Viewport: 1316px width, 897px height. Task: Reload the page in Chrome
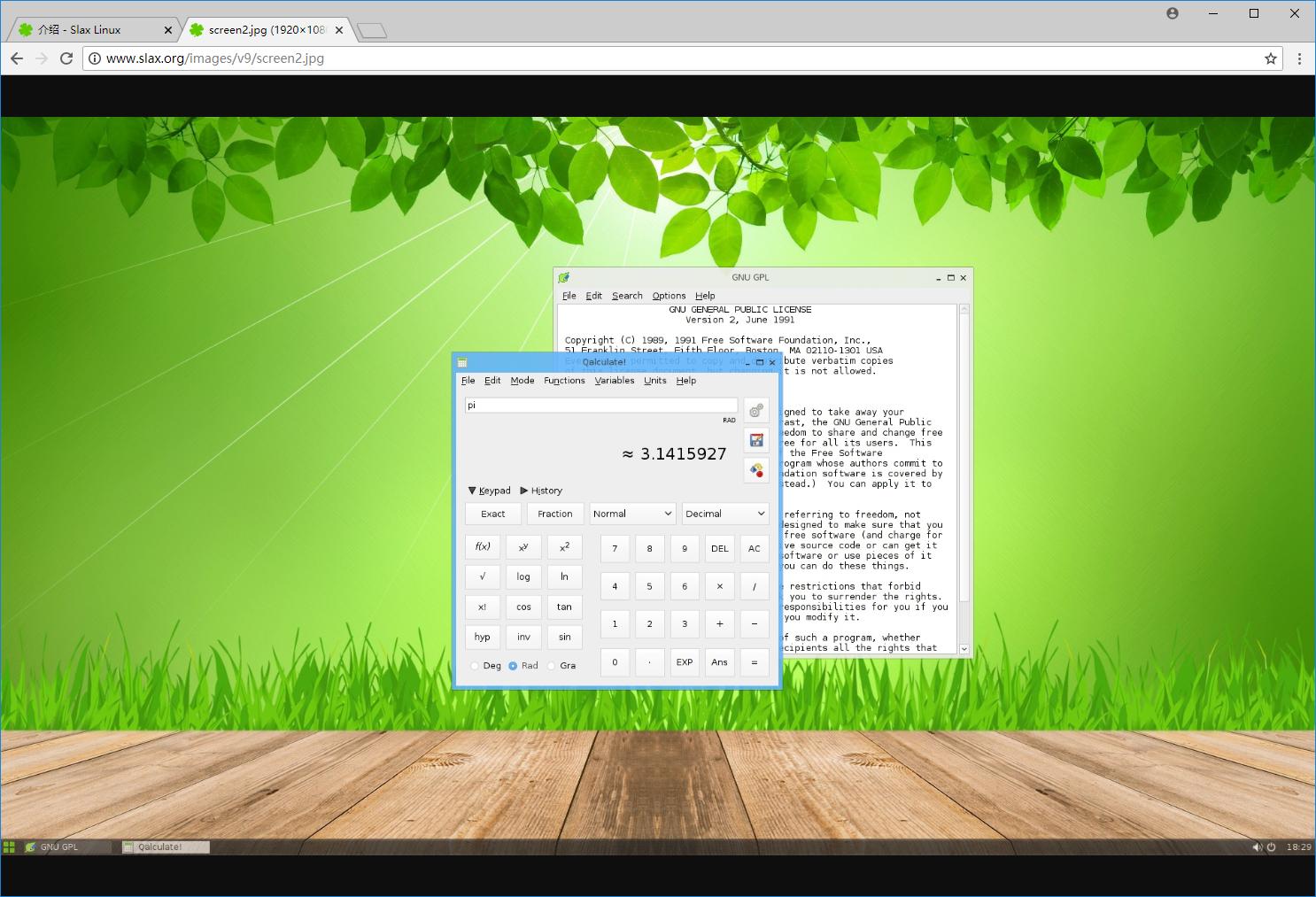(x=66, y=58)
